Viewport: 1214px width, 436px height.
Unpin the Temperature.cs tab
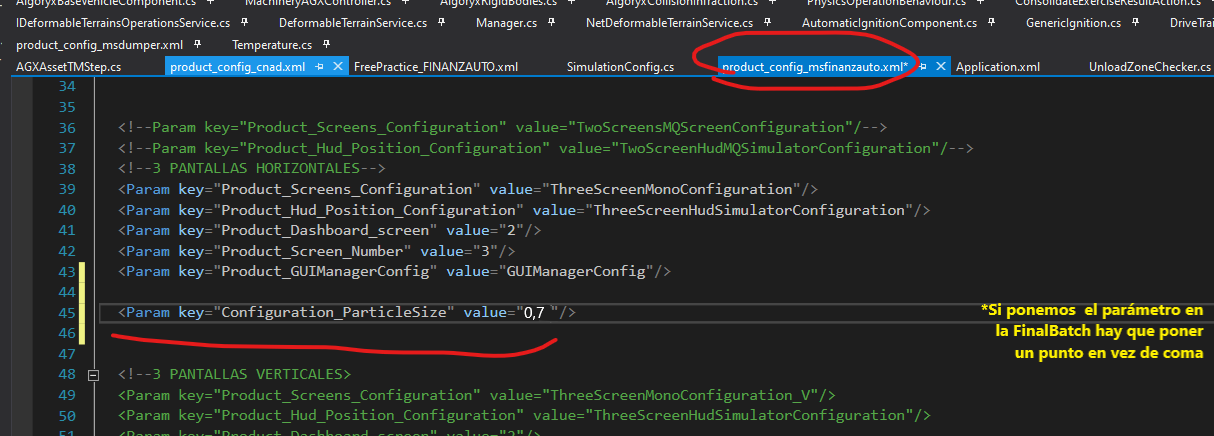[327, 45]
